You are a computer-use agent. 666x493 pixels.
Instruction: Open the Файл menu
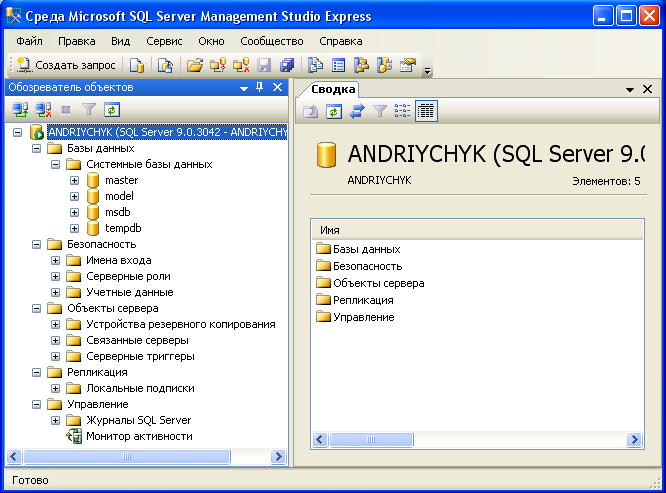29,41
